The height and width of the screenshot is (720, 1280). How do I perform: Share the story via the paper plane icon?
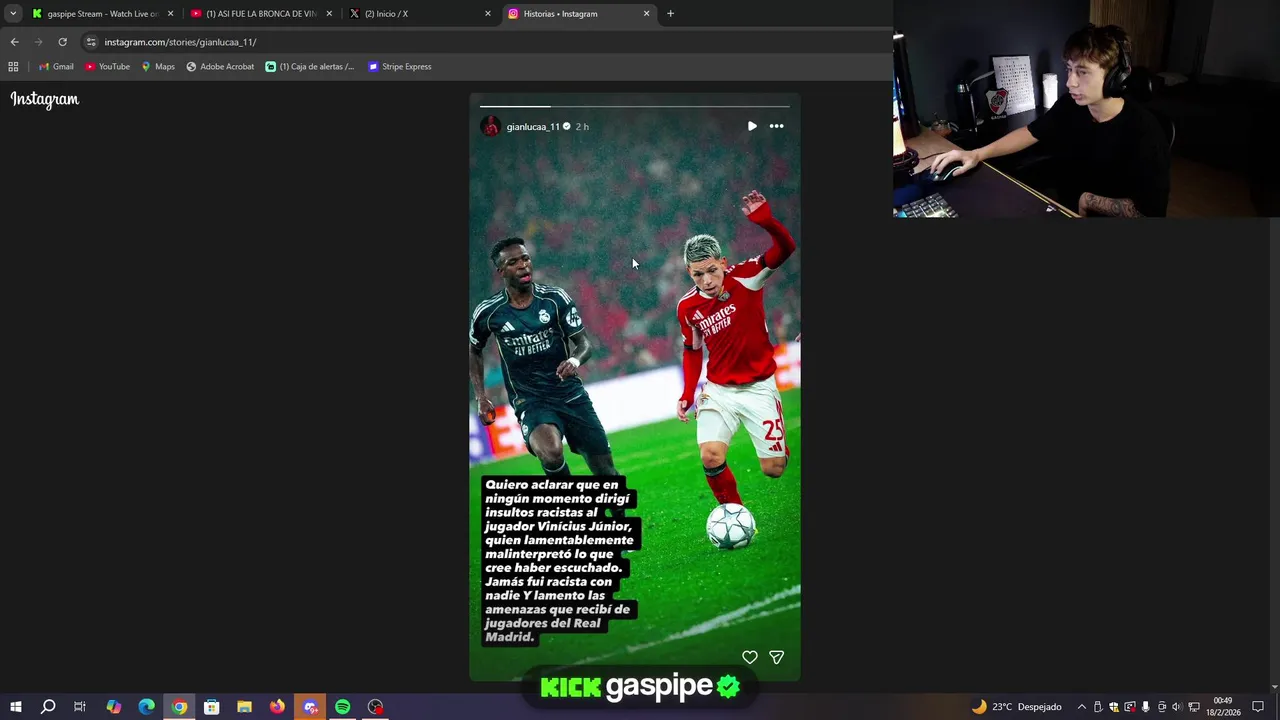tap(776, 657)
